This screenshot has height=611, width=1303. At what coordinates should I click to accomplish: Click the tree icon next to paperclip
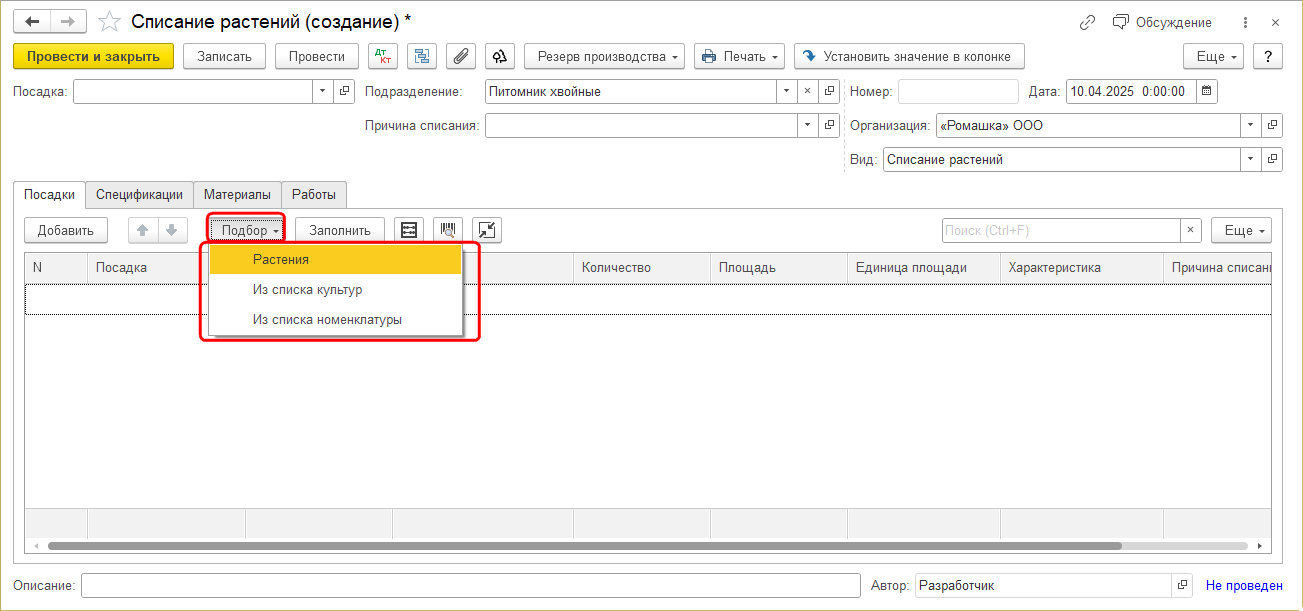(499, 57)
